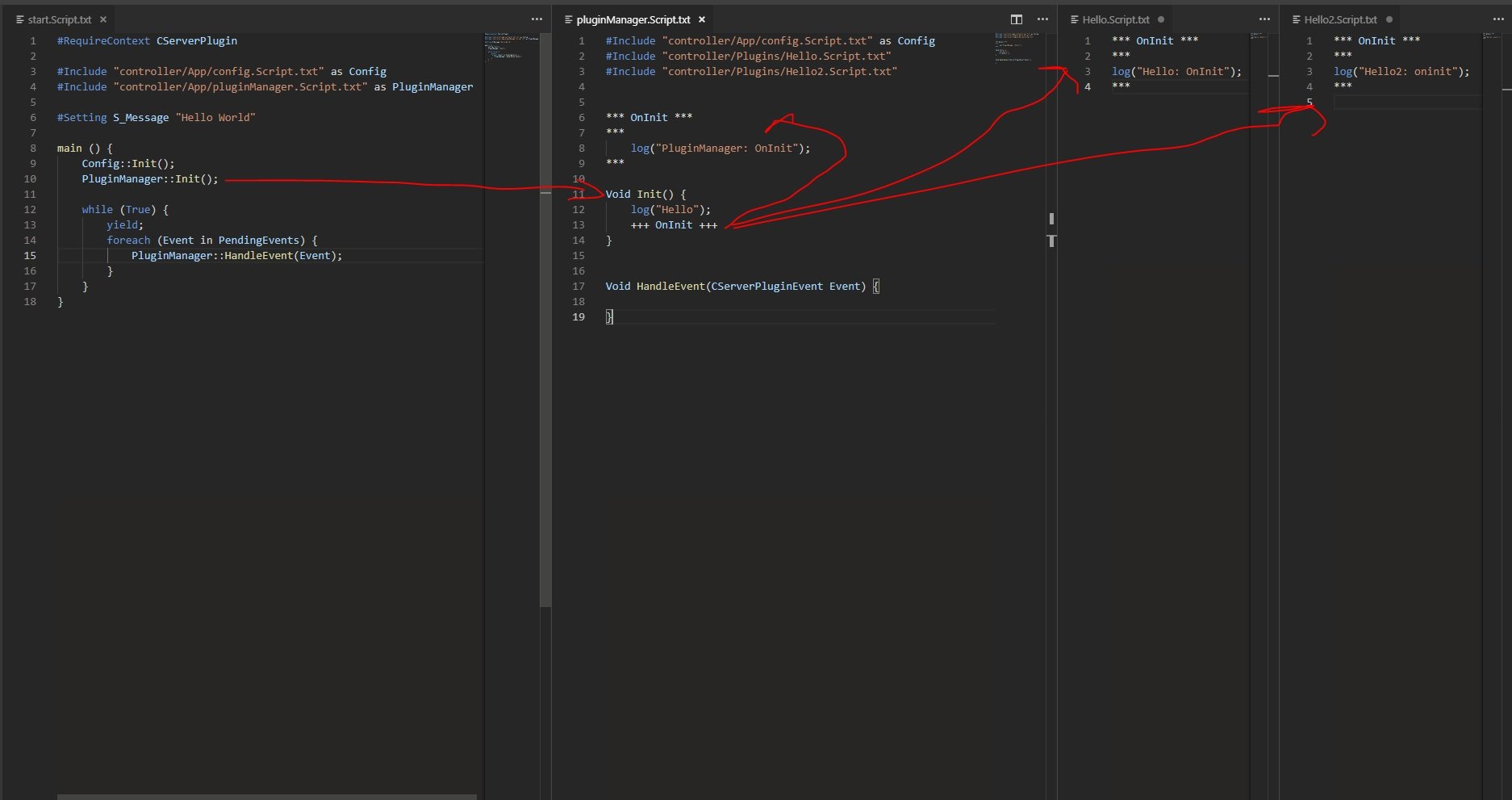
Task: Click file icon on start.Script.txt tab
Action: click(20, 19)
